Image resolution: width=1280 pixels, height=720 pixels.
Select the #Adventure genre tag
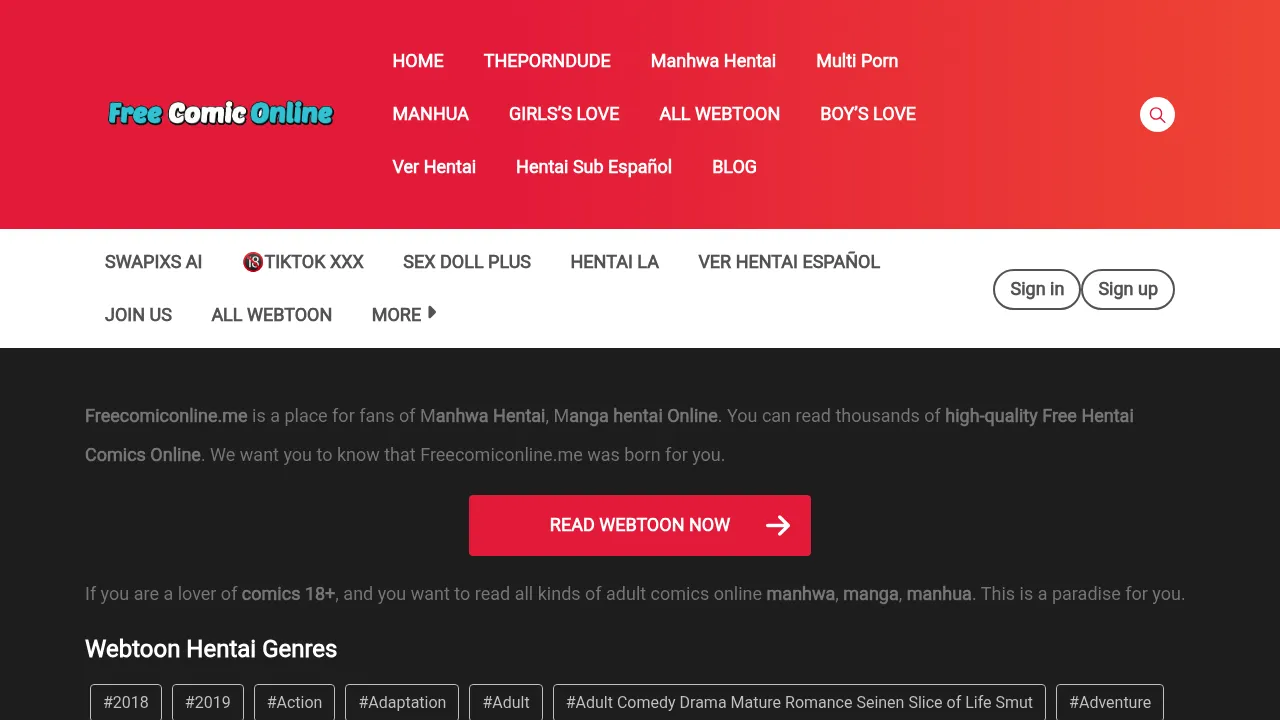pyautogui.click(x=1109, y=702)
